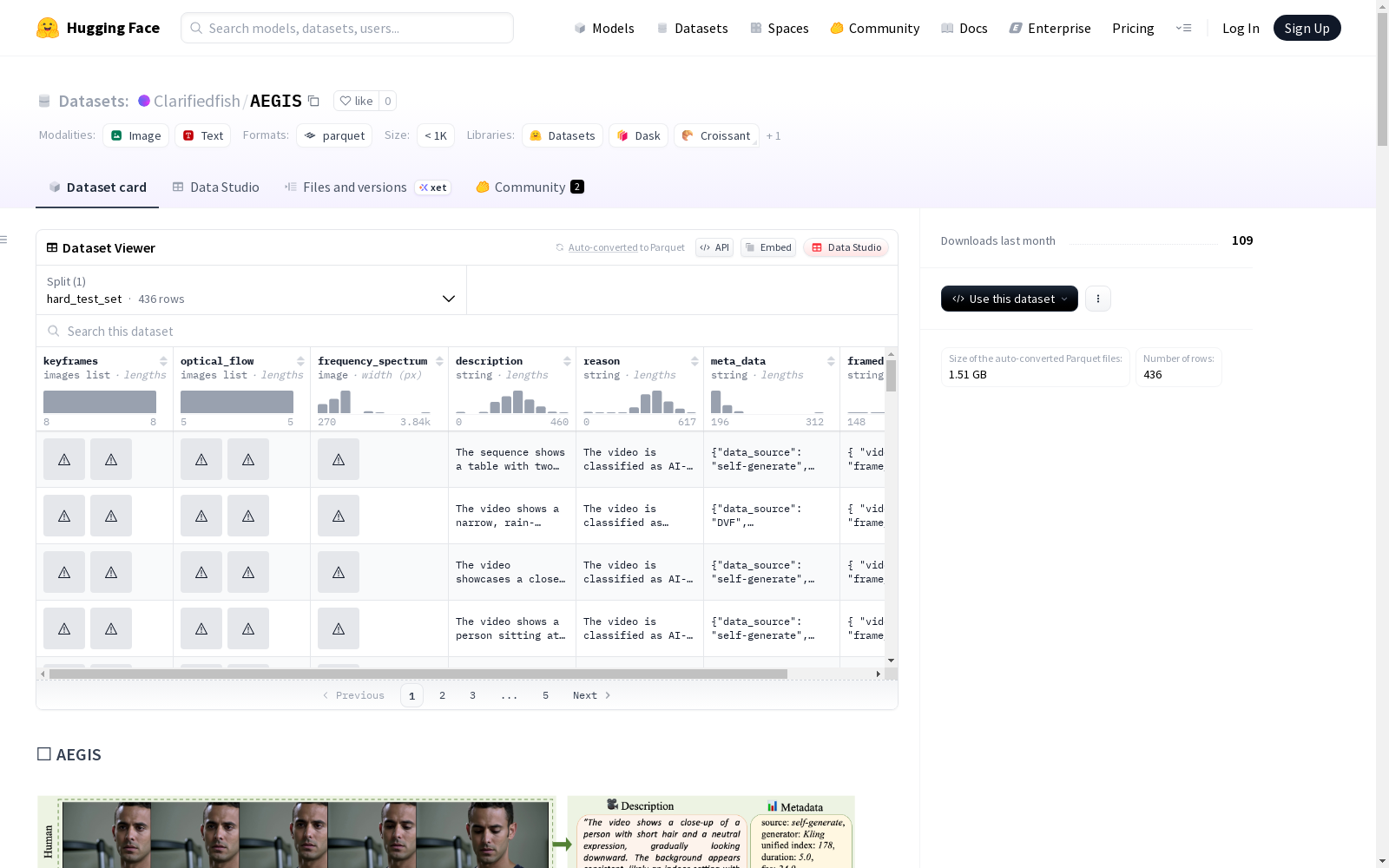Click the frequency_spectrum broken image in first row
The height and width of the screenshot is (868, 1389).
pos(339,459)
